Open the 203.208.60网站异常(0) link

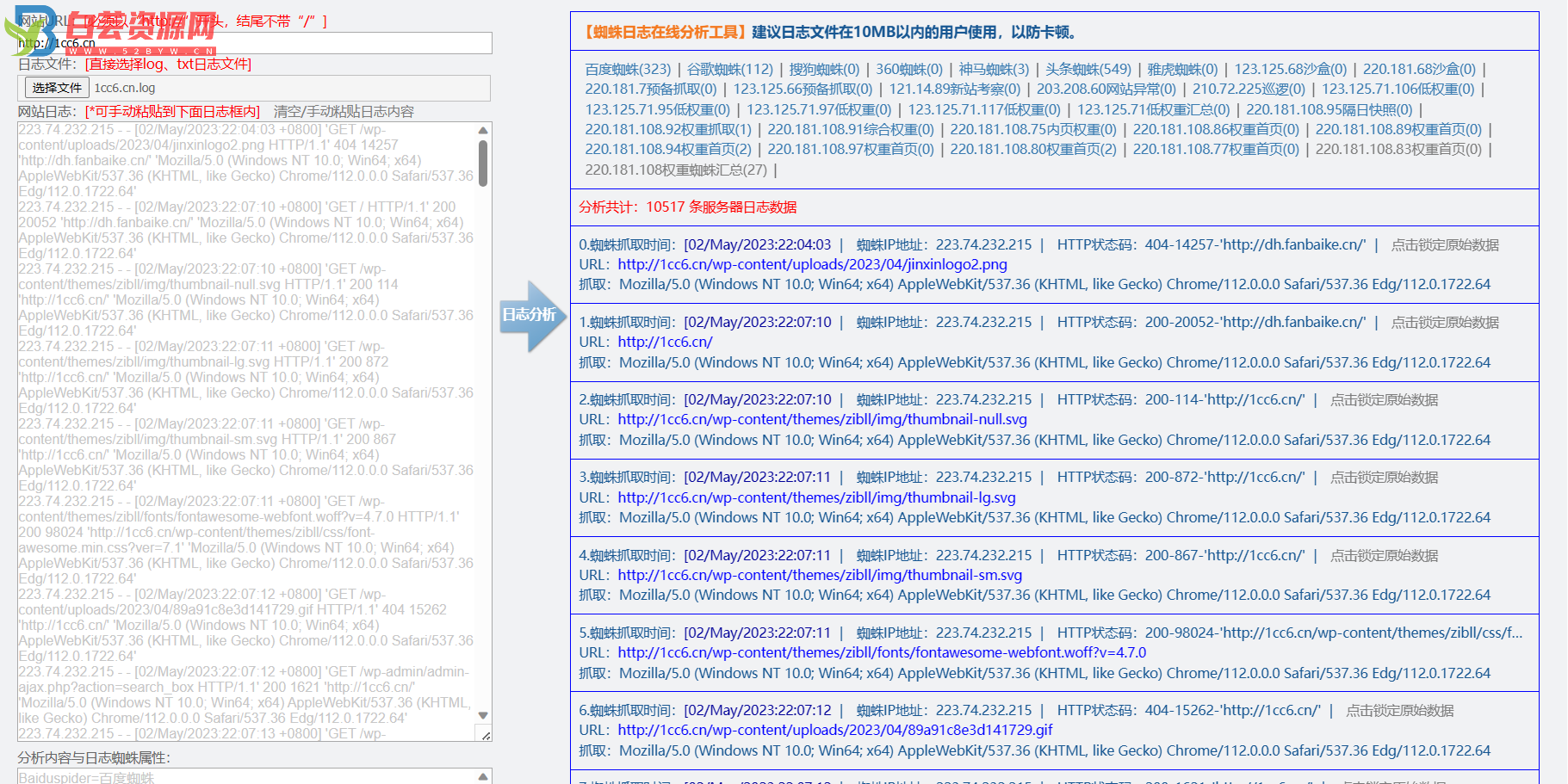1106,89
